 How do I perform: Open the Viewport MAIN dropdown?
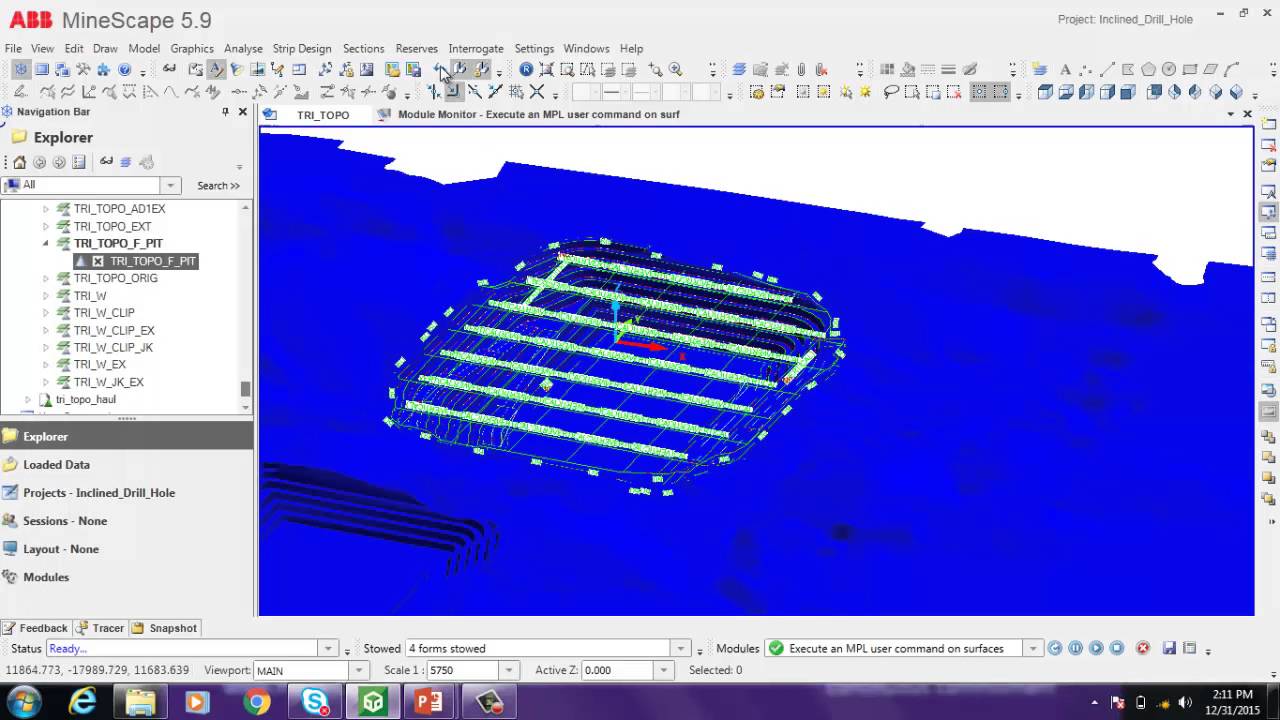click(x=359, y=670)
